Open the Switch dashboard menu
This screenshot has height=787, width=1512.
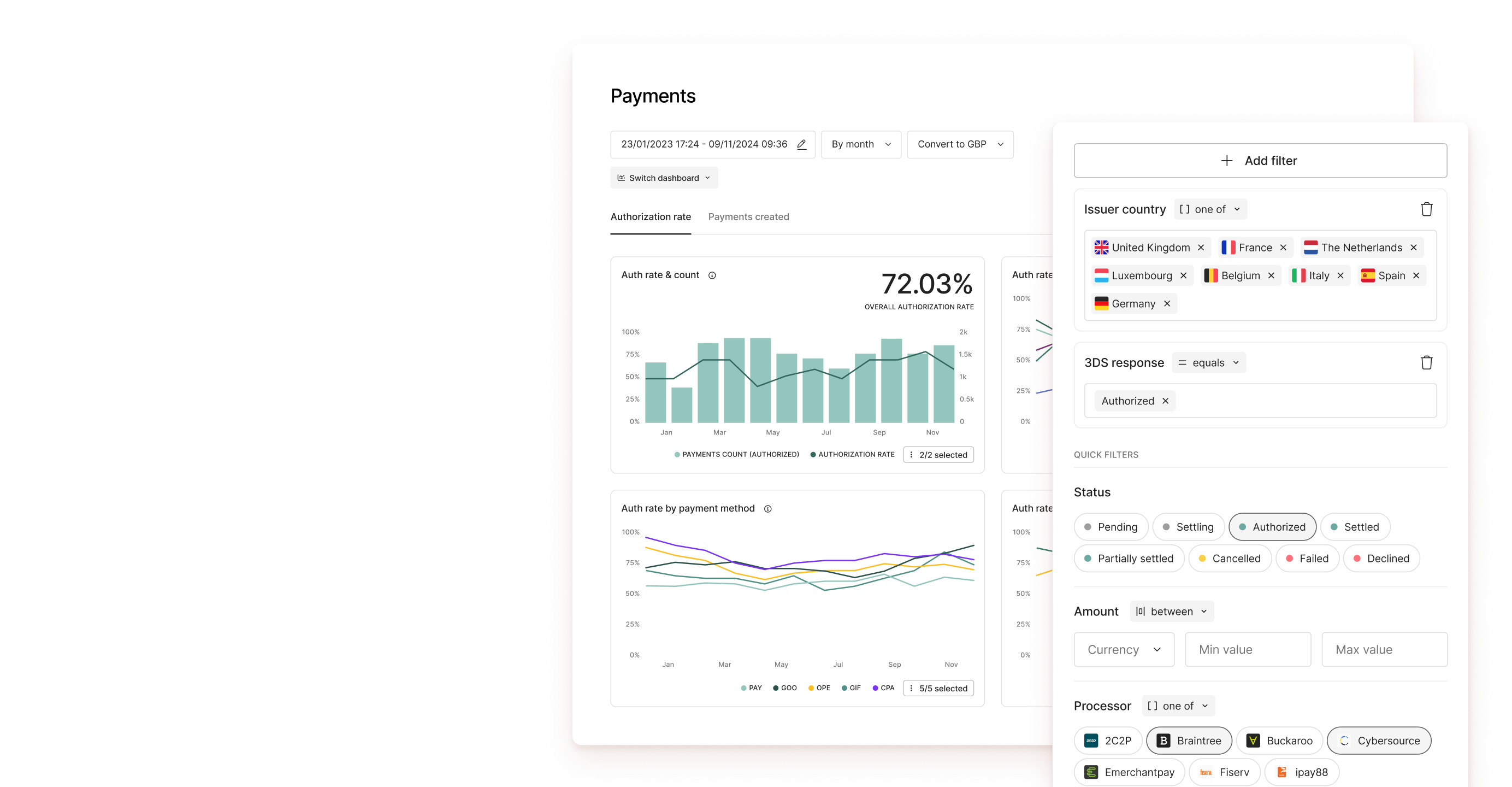664,178
